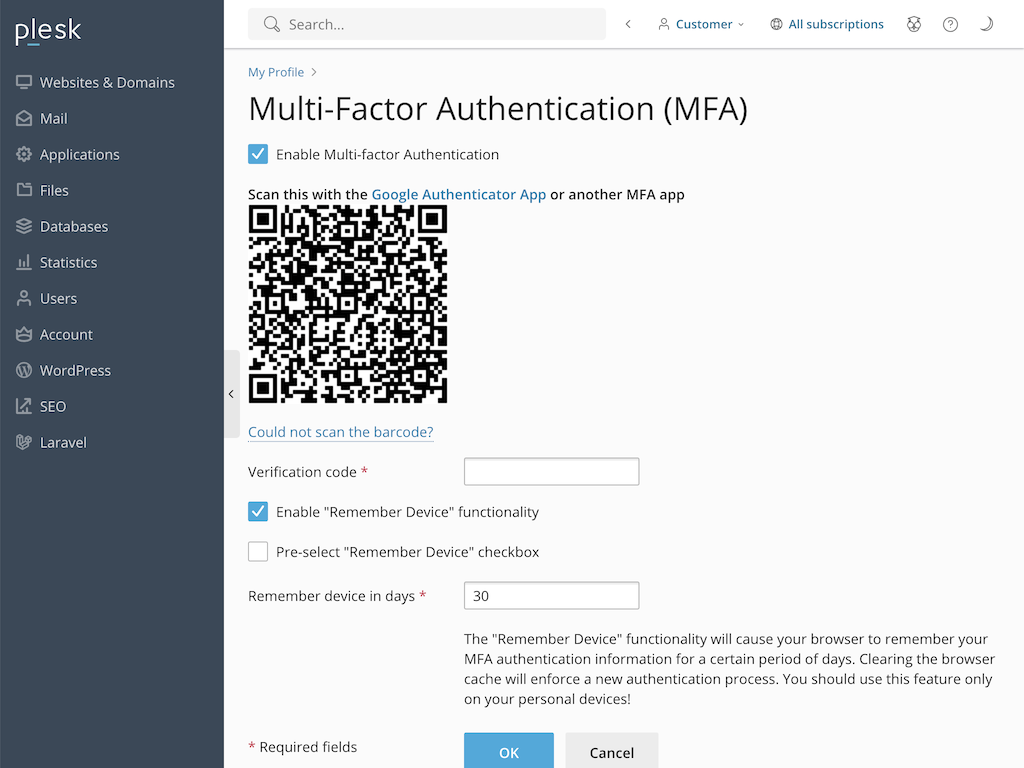Navigate to My Profile breadcrumb
Viewport: 1024px width, 768px height.
(276, 72)
